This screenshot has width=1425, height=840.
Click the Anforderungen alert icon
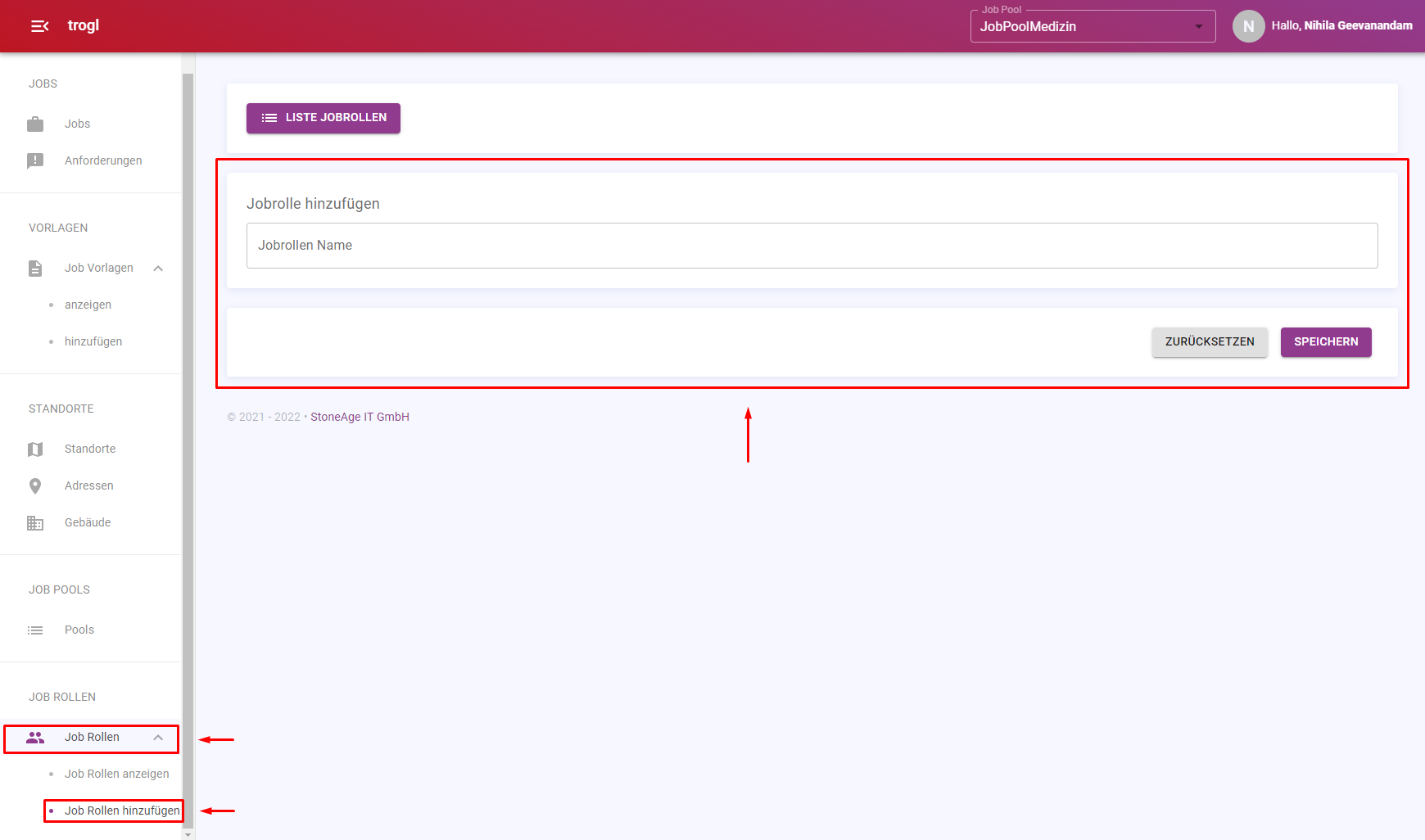pyautogui.click(x=35, y=160)
